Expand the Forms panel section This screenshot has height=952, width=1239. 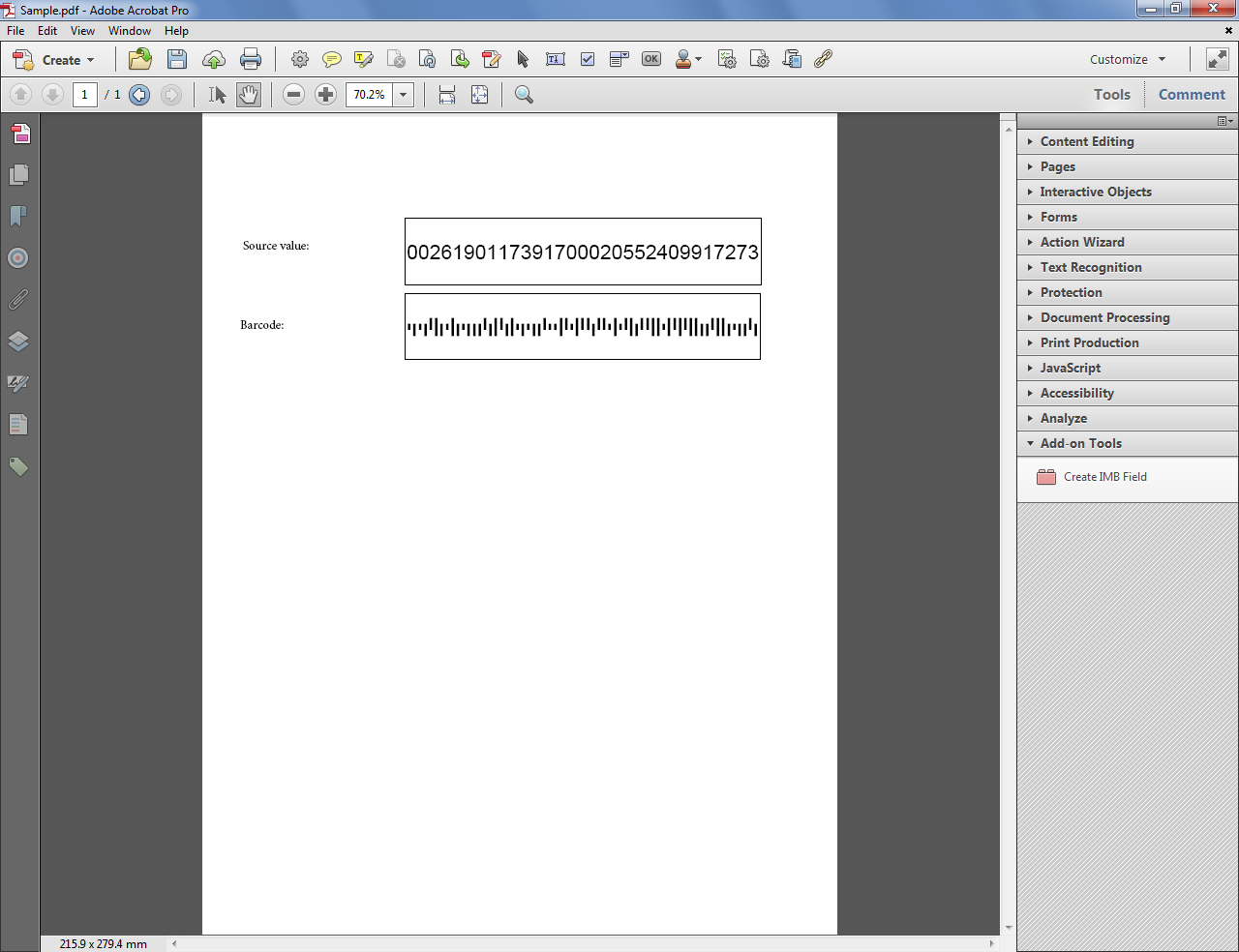pyautogui.click(x=1059, y=217)
